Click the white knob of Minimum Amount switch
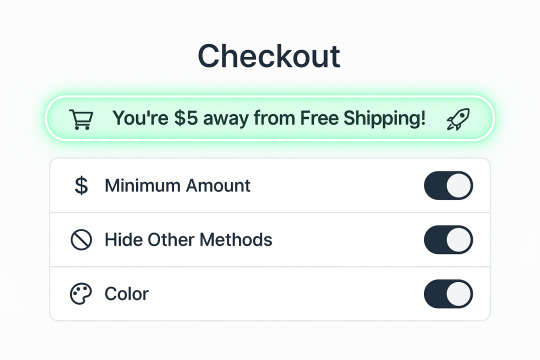The height and width of the screenshot is (360, 540). pos(459,185)
